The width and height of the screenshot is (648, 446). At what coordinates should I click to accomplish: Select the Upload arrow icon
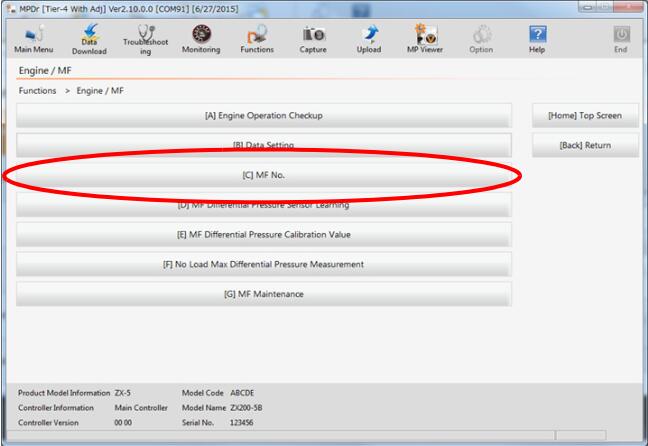(x=369, y=39)
